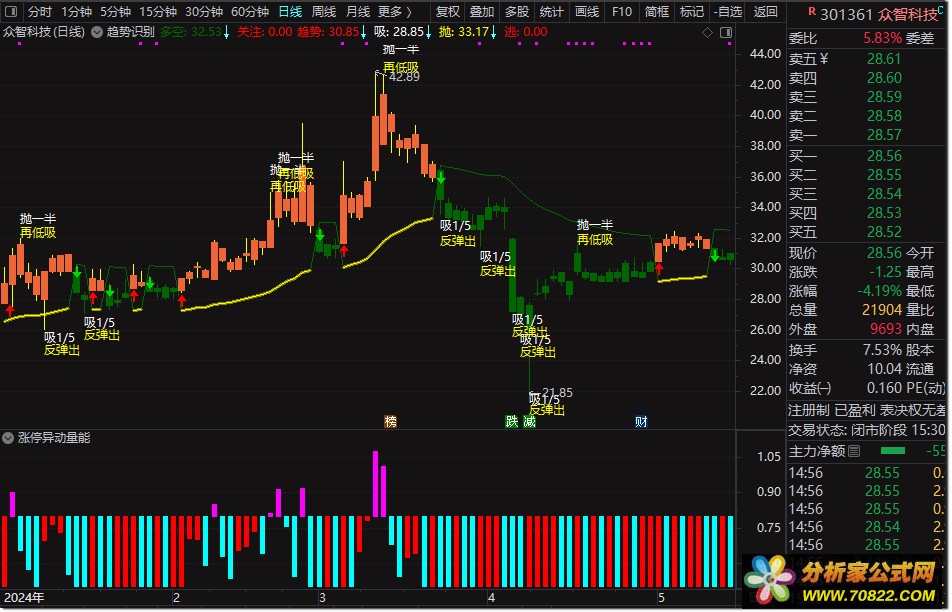Screen dimensions: 952x612
Task: Click the 42.89 high price label
Action: pyautogui.click(x=404, y=76)
